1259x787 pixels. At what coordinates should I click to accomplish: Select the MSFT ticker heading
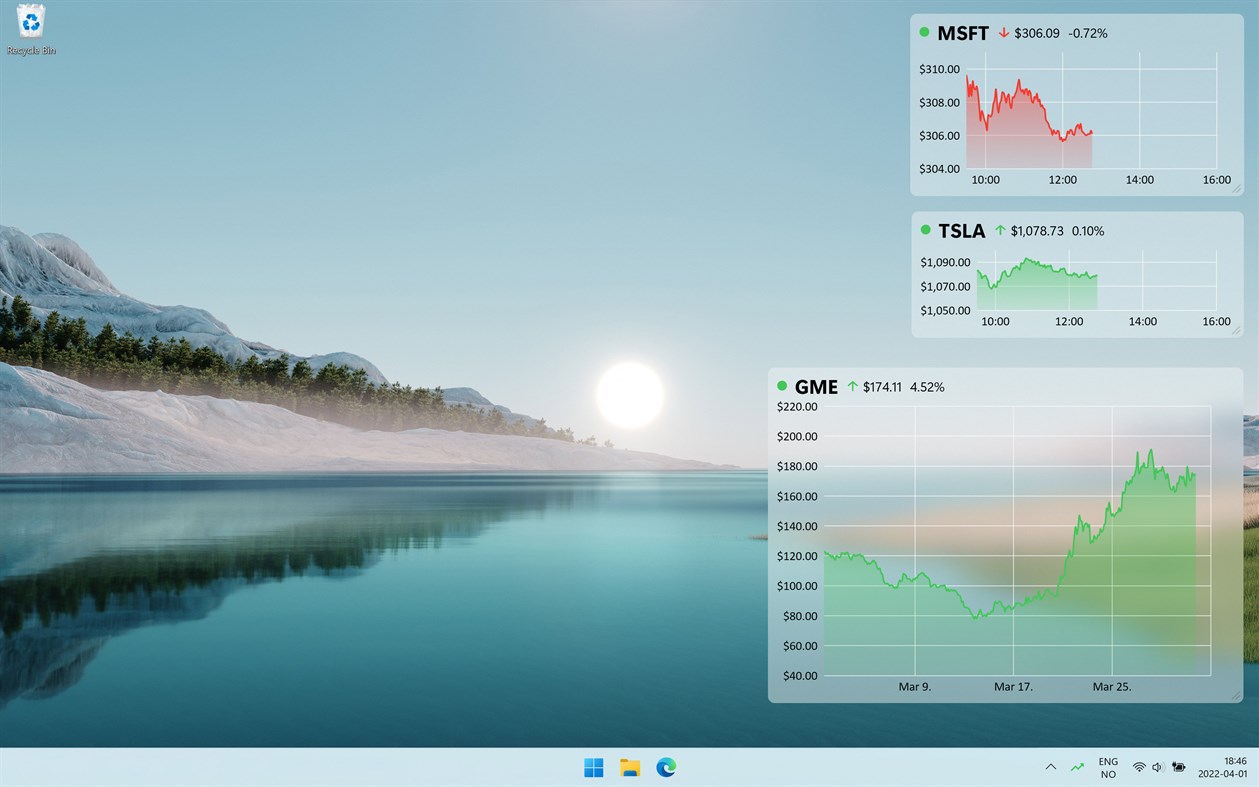point(962,32)
